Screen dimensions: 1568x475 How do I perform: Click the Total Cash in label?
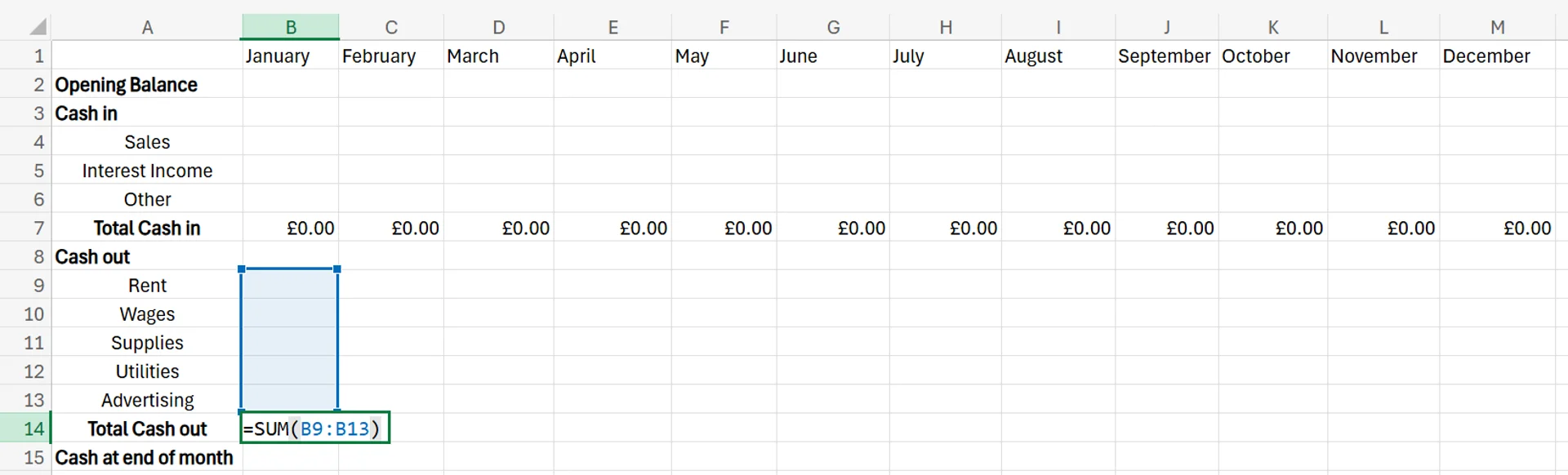coord(147,228)
